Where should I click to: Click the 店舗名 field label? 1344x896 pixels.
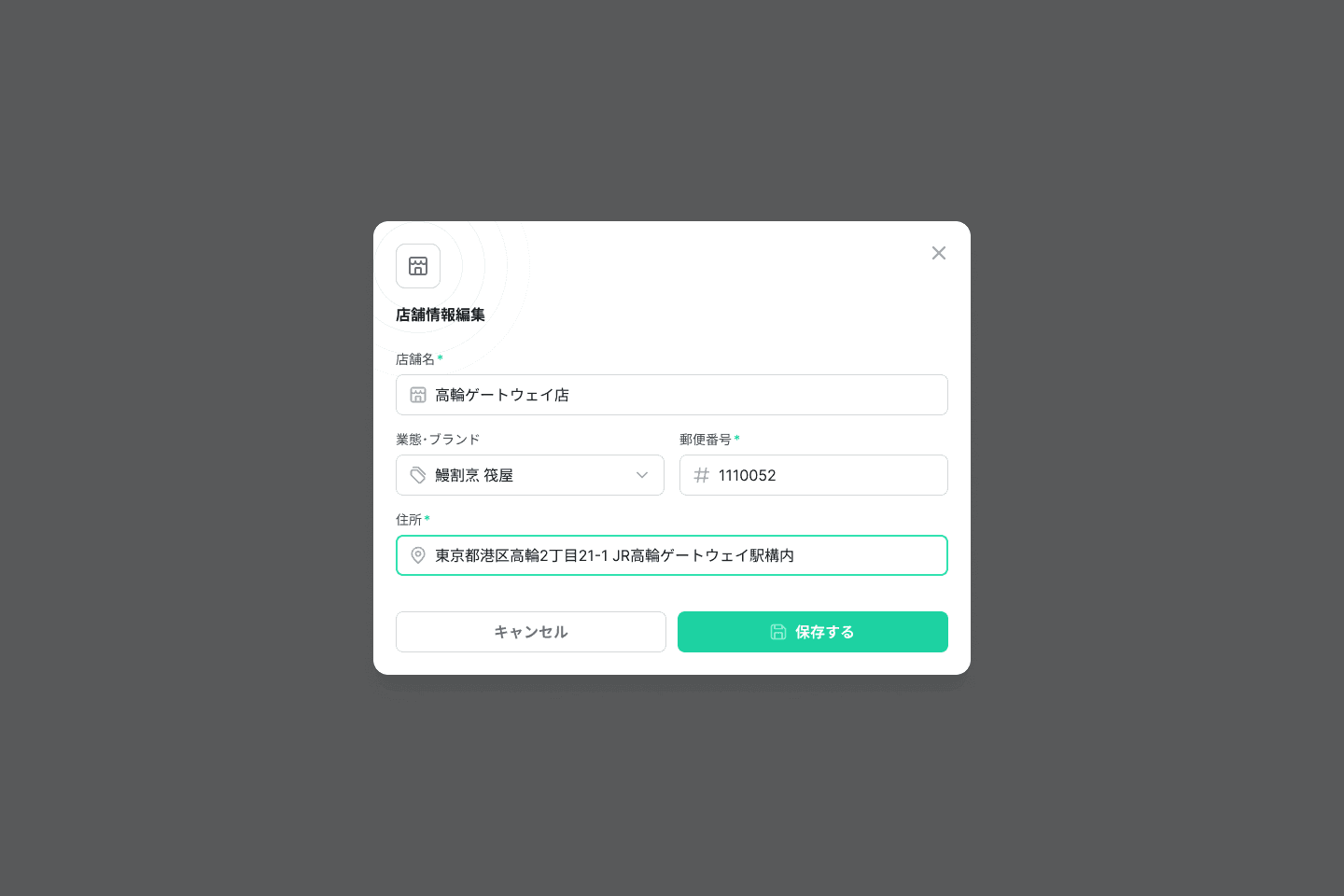tap(415, 359)
